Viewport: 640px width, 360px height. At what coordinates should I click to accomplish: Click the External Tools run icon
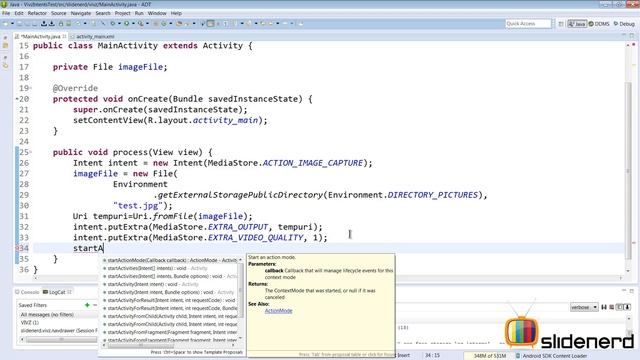[x=141, y=24]
